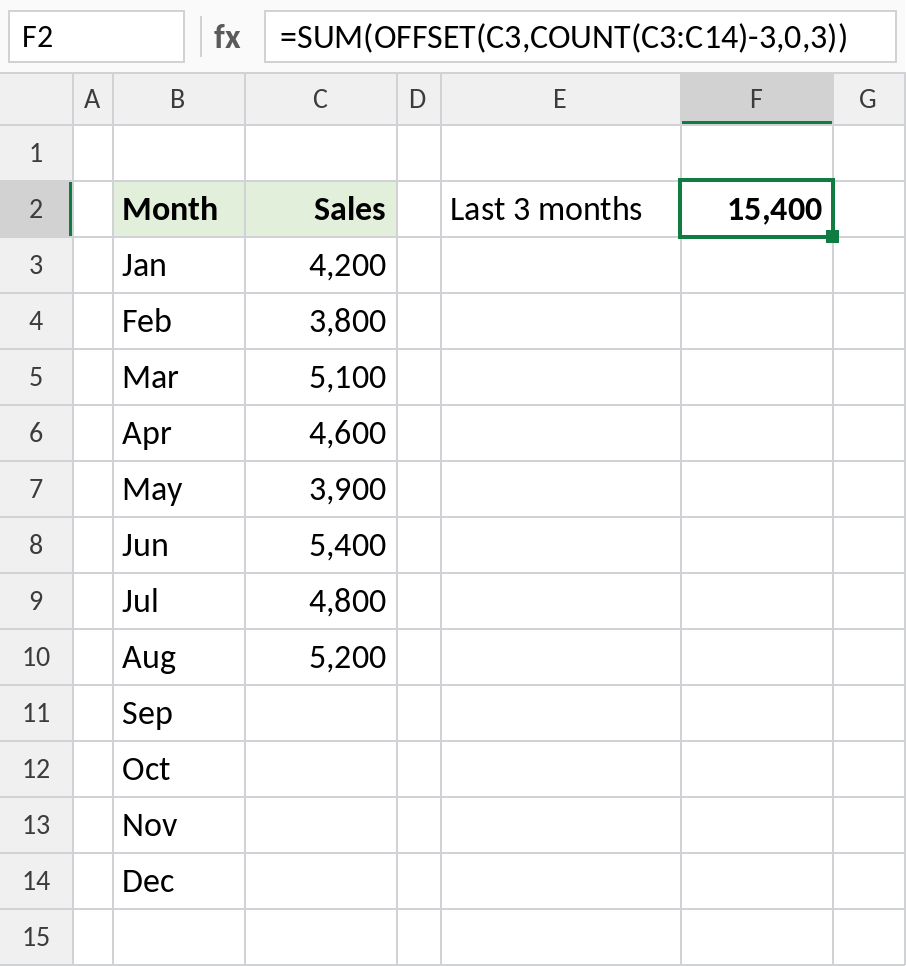This screenshot has height=966, width=906.
Task: Click the Month header cell
Action: tap(179, 209)
